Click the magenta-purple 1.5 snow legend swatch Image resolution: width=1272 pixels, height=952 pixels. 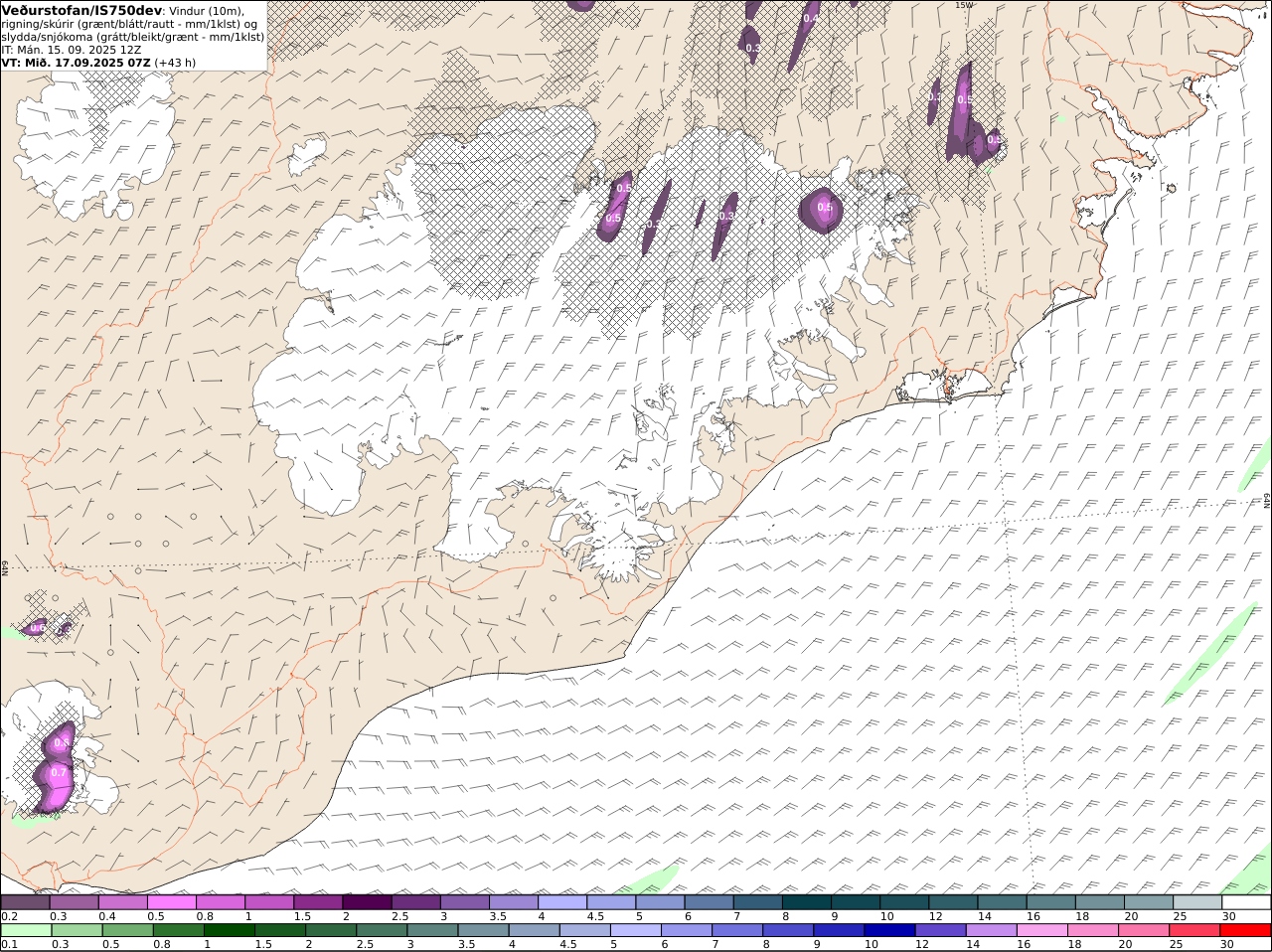point(318,902)
